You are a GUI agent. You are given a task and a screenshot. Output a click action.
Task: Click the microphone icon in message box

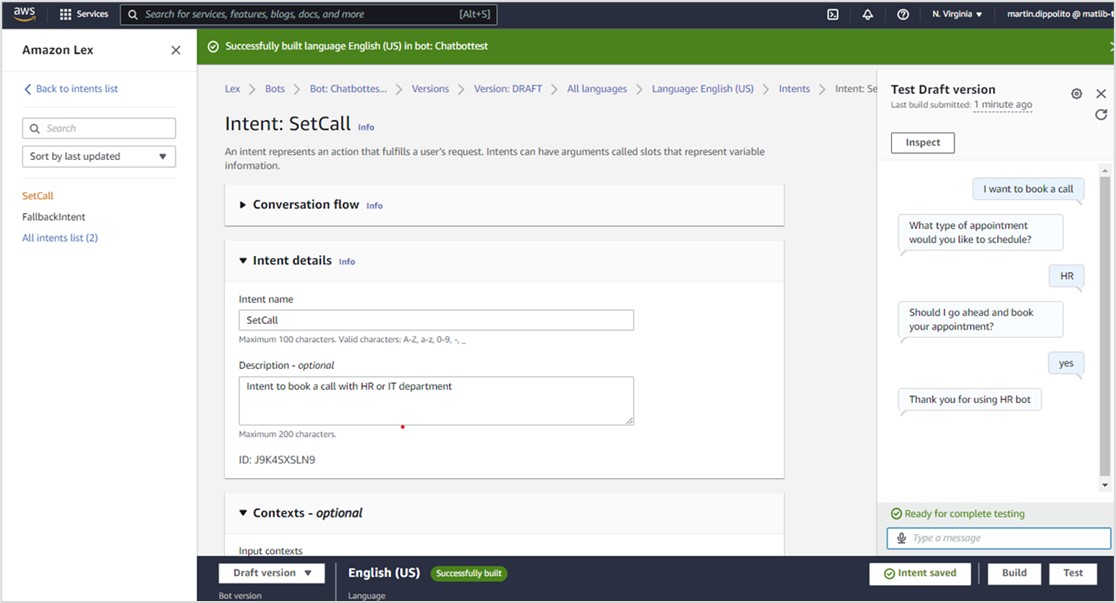901,538
